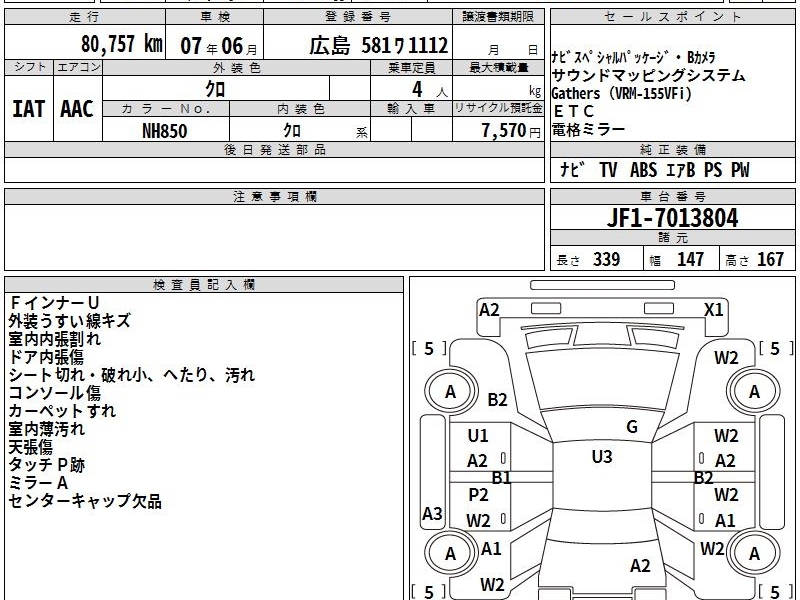This screenshot has height=600, width=800.
Task: Select the inspection date 07年06月
Action: [219, 46]
